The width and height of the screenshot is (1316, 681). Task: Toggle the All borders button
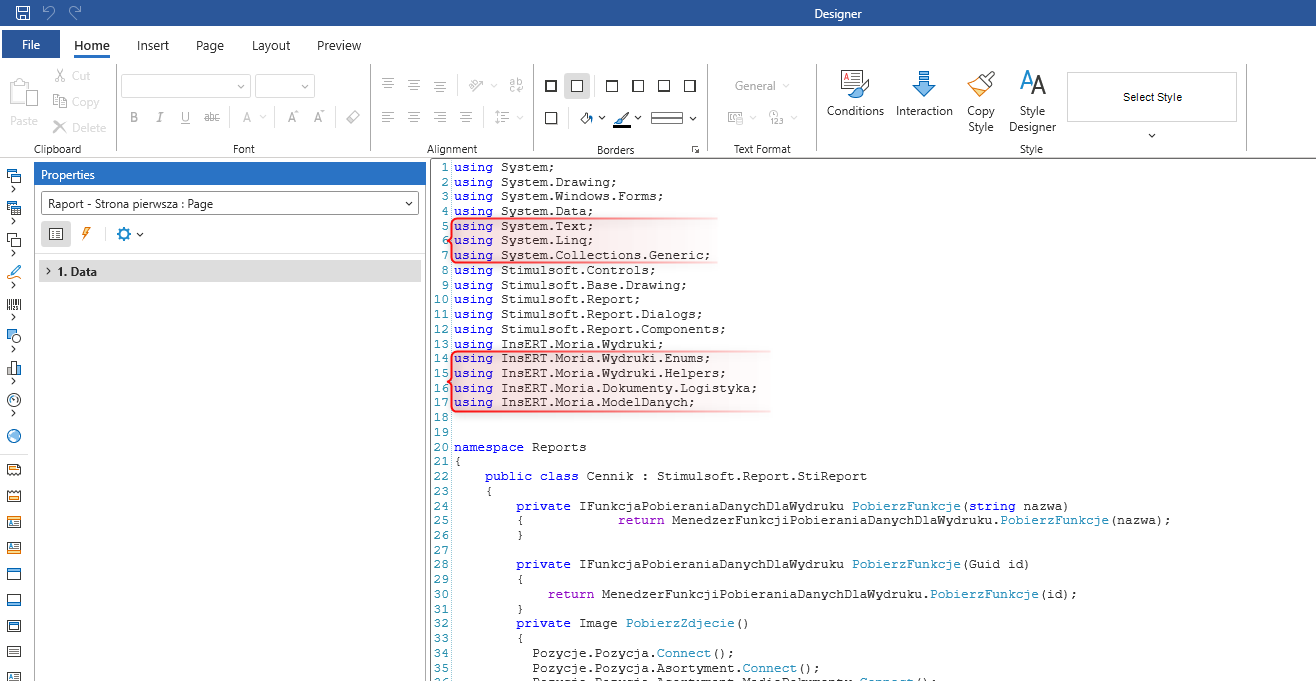551,86
